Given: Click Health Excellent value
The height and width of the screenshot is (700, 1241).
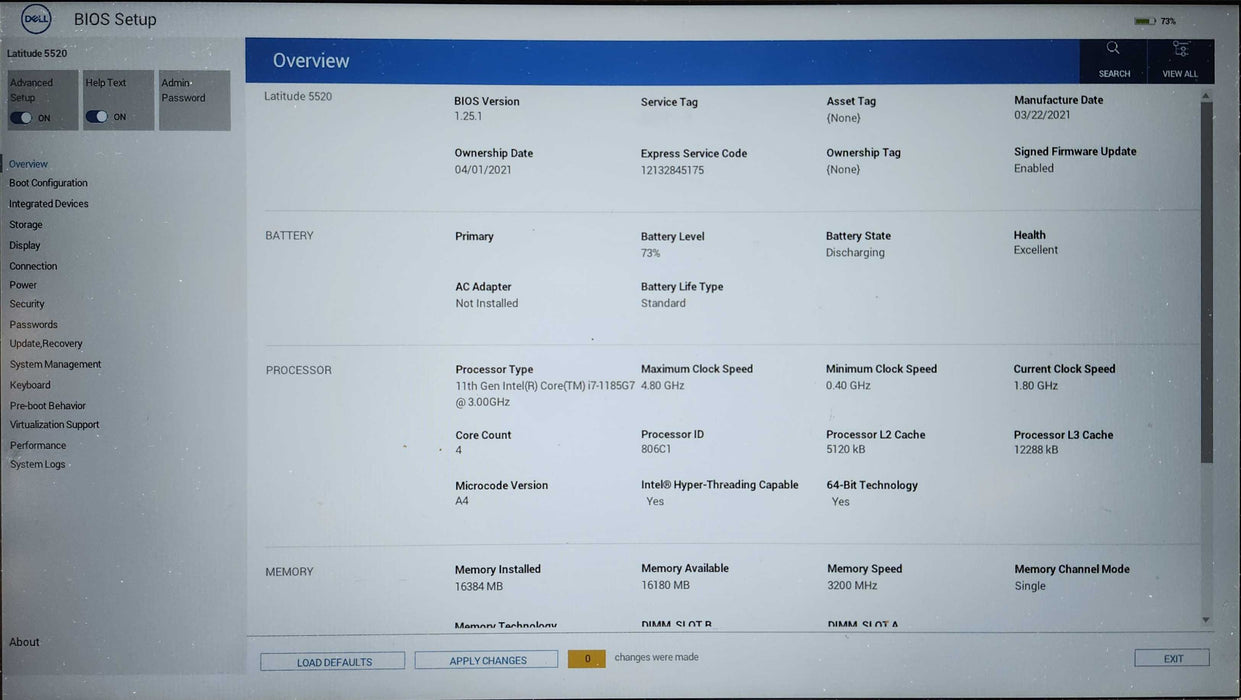Looking at the screenshot, I should click(x=1035, y=250).
